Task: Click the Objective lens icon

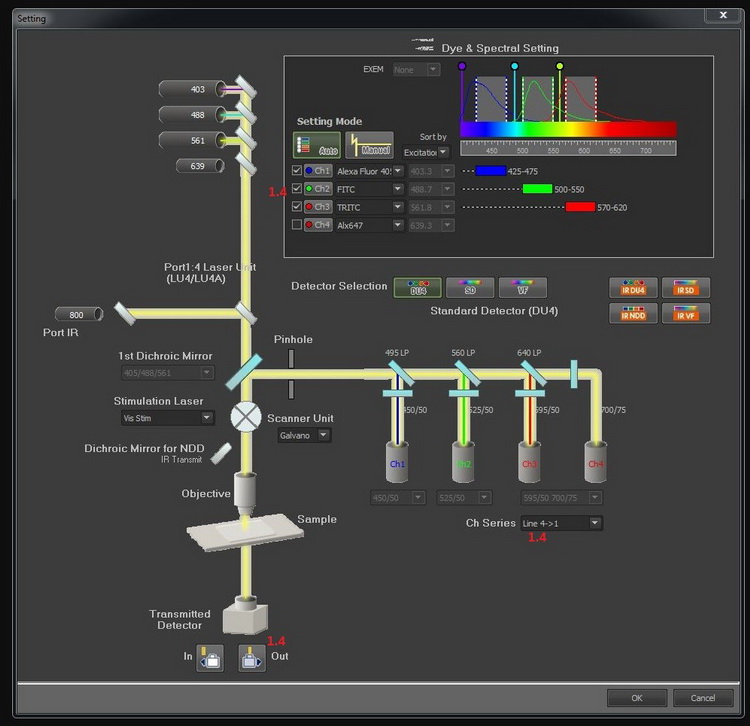Action: pyautogui.click(x=245, y=494)
